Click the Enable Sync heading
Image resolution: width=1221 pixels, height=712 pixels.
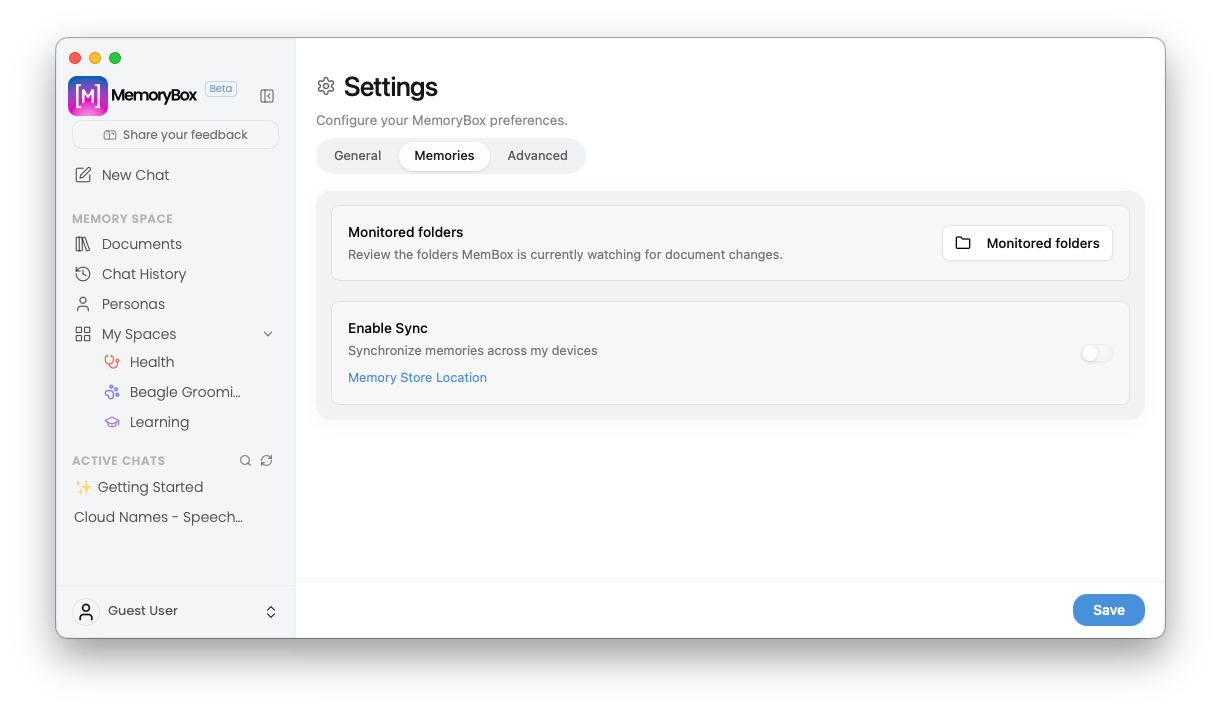point(388,328)
